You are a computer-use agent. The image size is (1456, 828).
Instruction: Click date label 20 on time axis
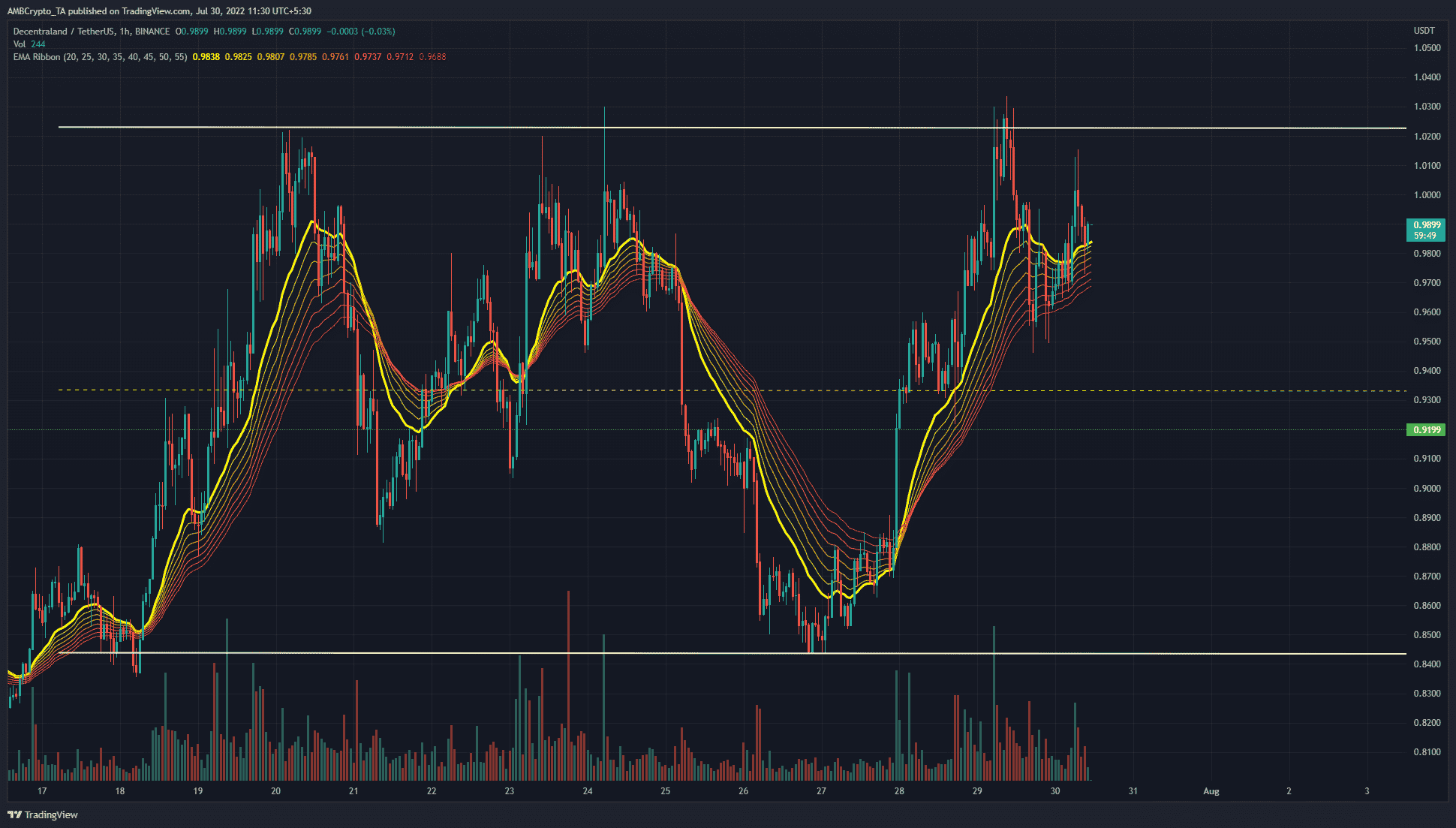(275, 791)
